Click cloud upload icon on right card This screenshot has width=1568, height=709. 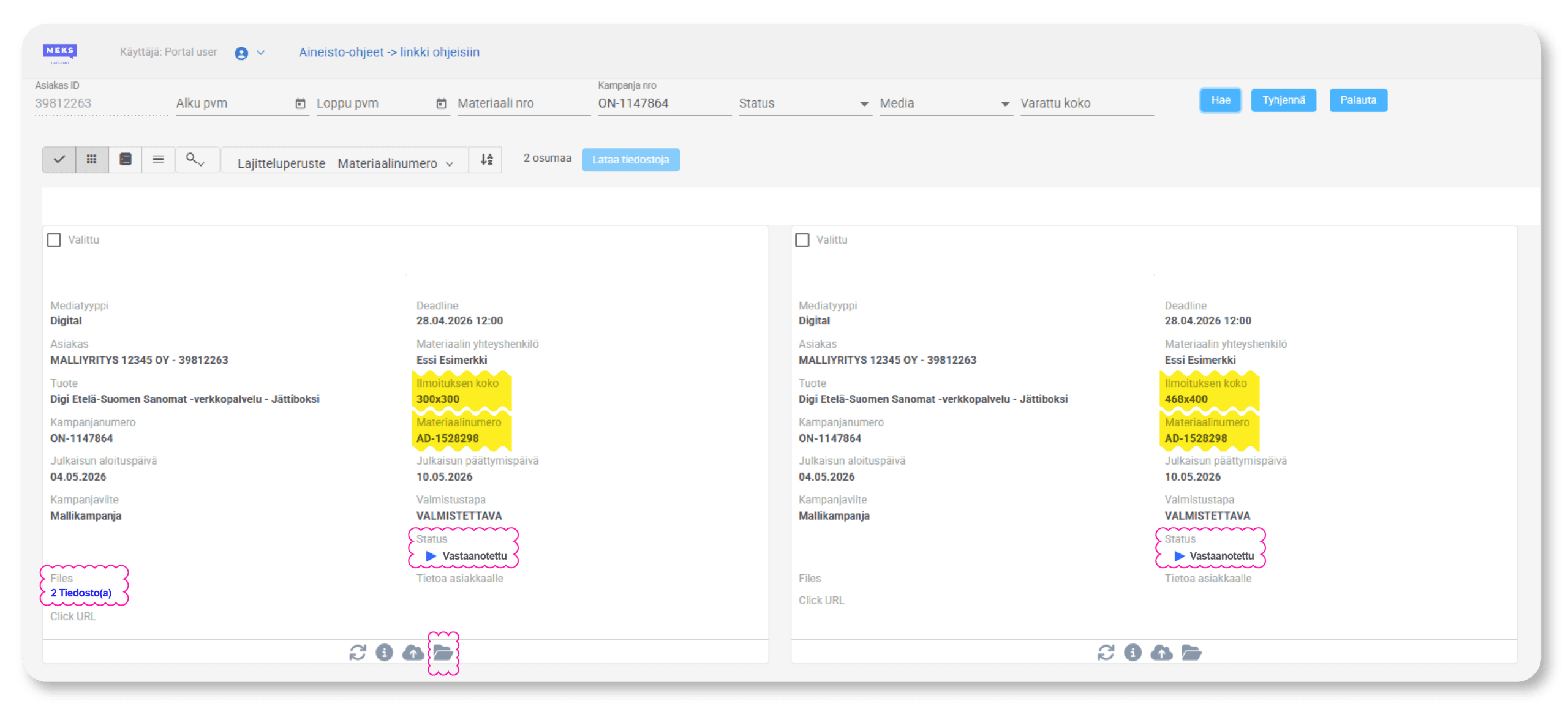click(x=1161, y=653)
